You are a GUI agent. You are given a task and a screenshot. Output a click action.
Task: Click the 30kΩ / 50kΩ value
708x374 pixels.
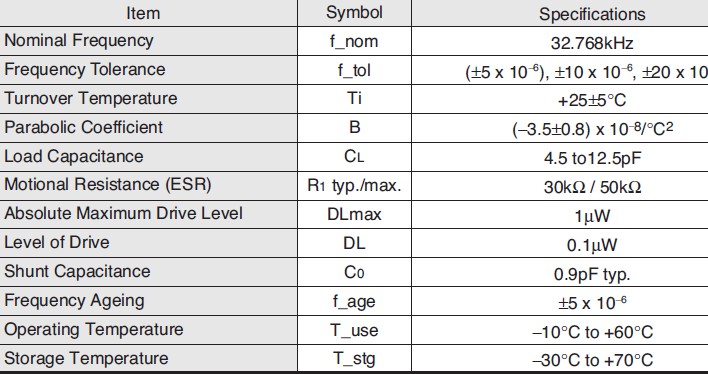coord(592,187)
